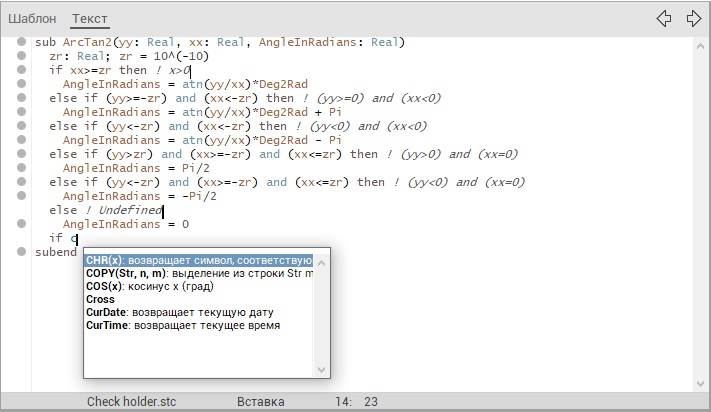The image size is (711, 412).
Task: Toggle marker on 'else if (yy>zr)' line
Action: [x=21, y=154]
